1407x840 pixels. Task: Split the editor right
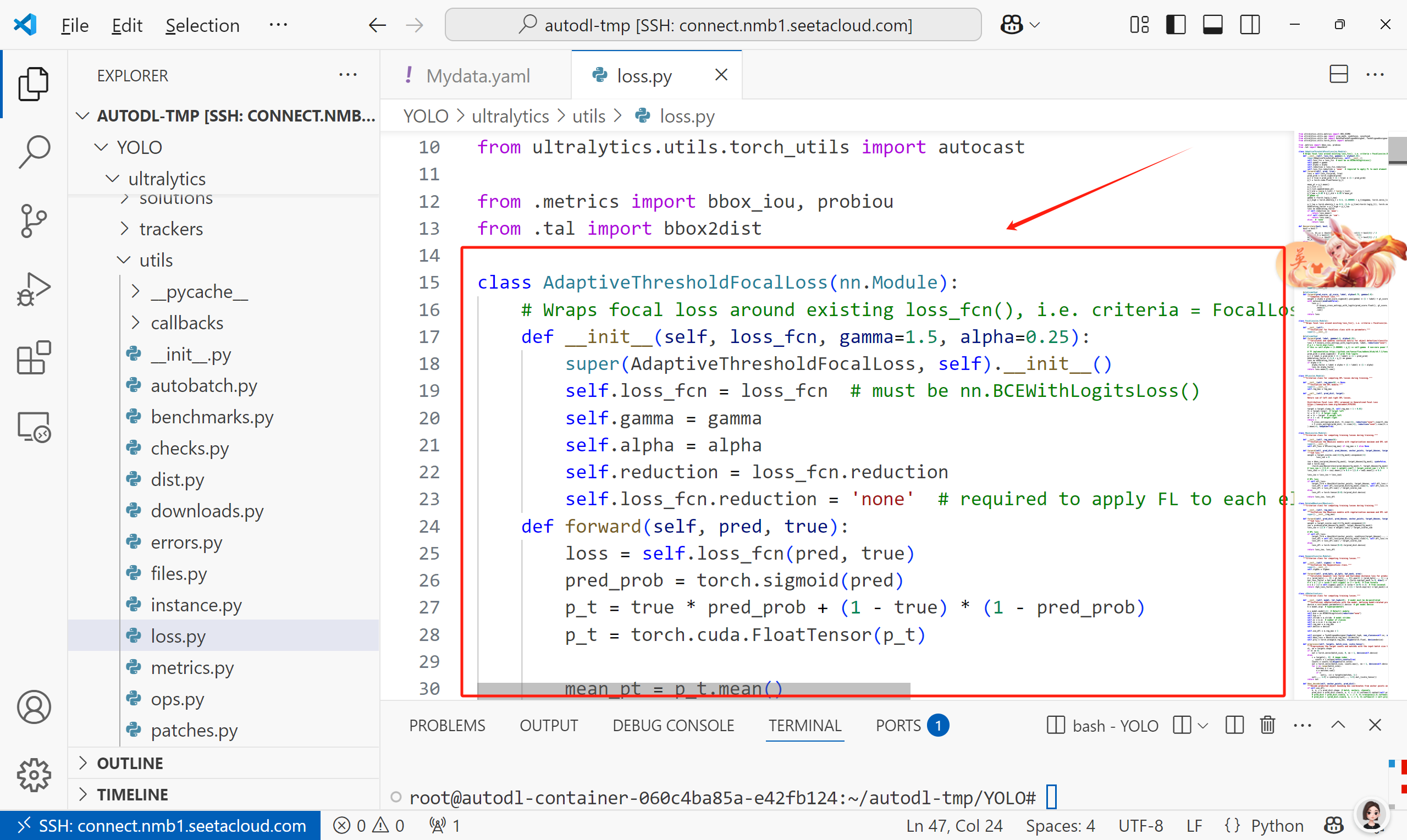[x=1338, y=75]
